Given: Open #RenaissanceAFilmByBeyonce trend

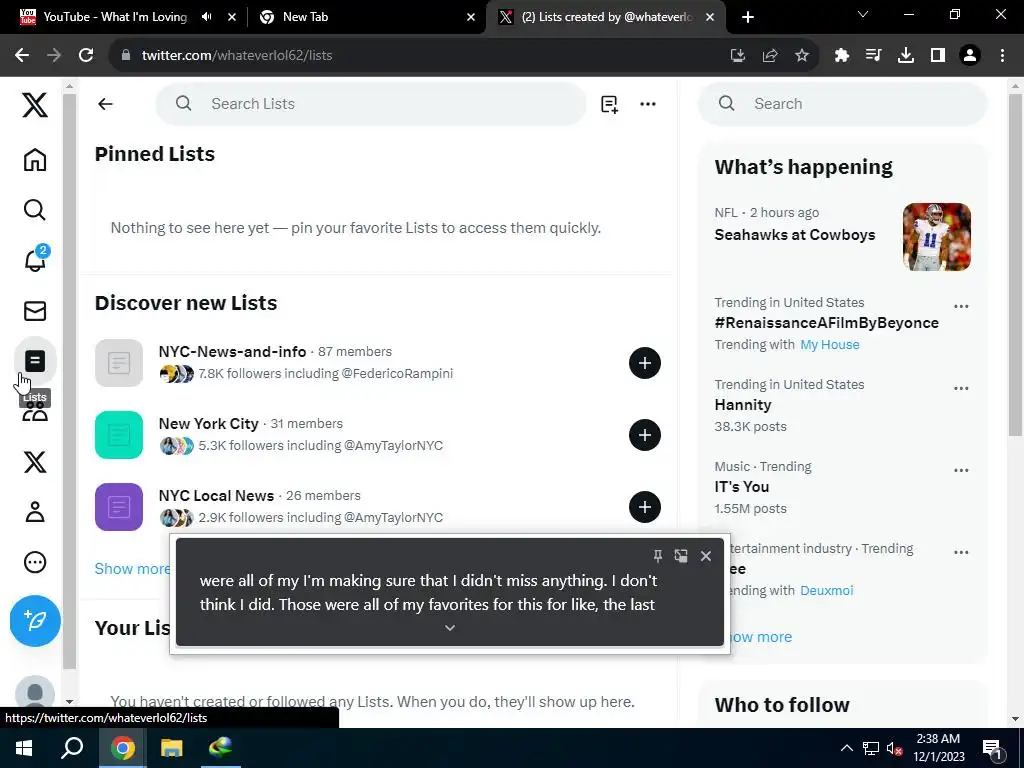Looking at the screenshot, I should [x=827, y=323].
